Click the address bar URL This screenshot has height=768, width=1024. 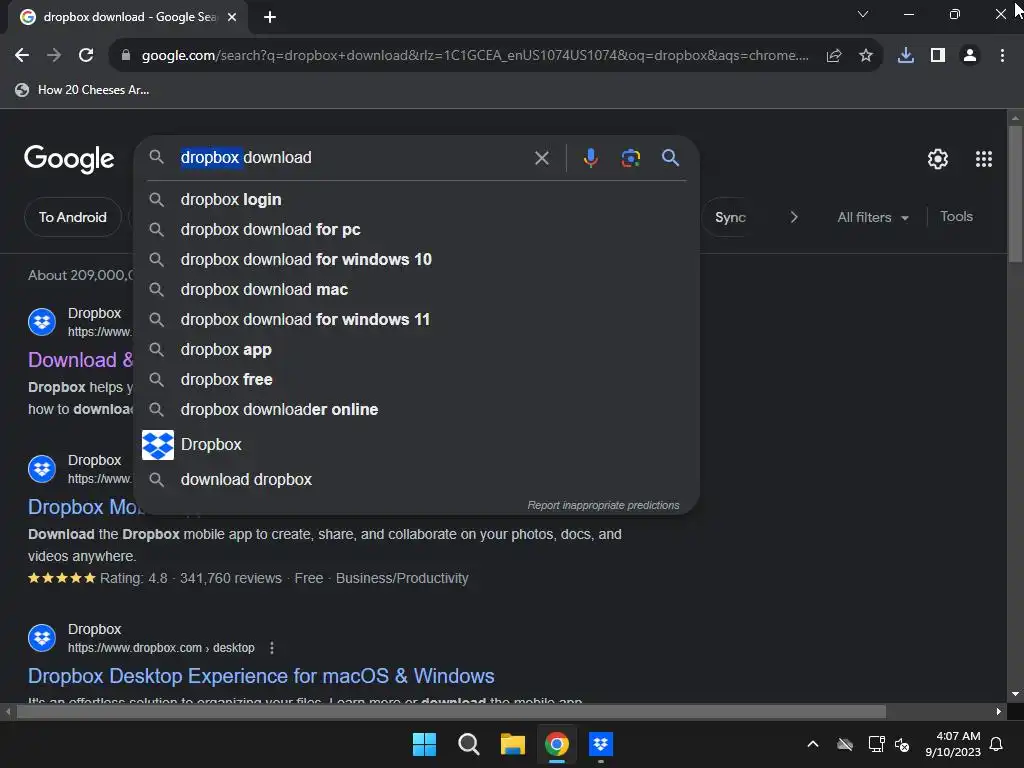(x=474, y=56)
